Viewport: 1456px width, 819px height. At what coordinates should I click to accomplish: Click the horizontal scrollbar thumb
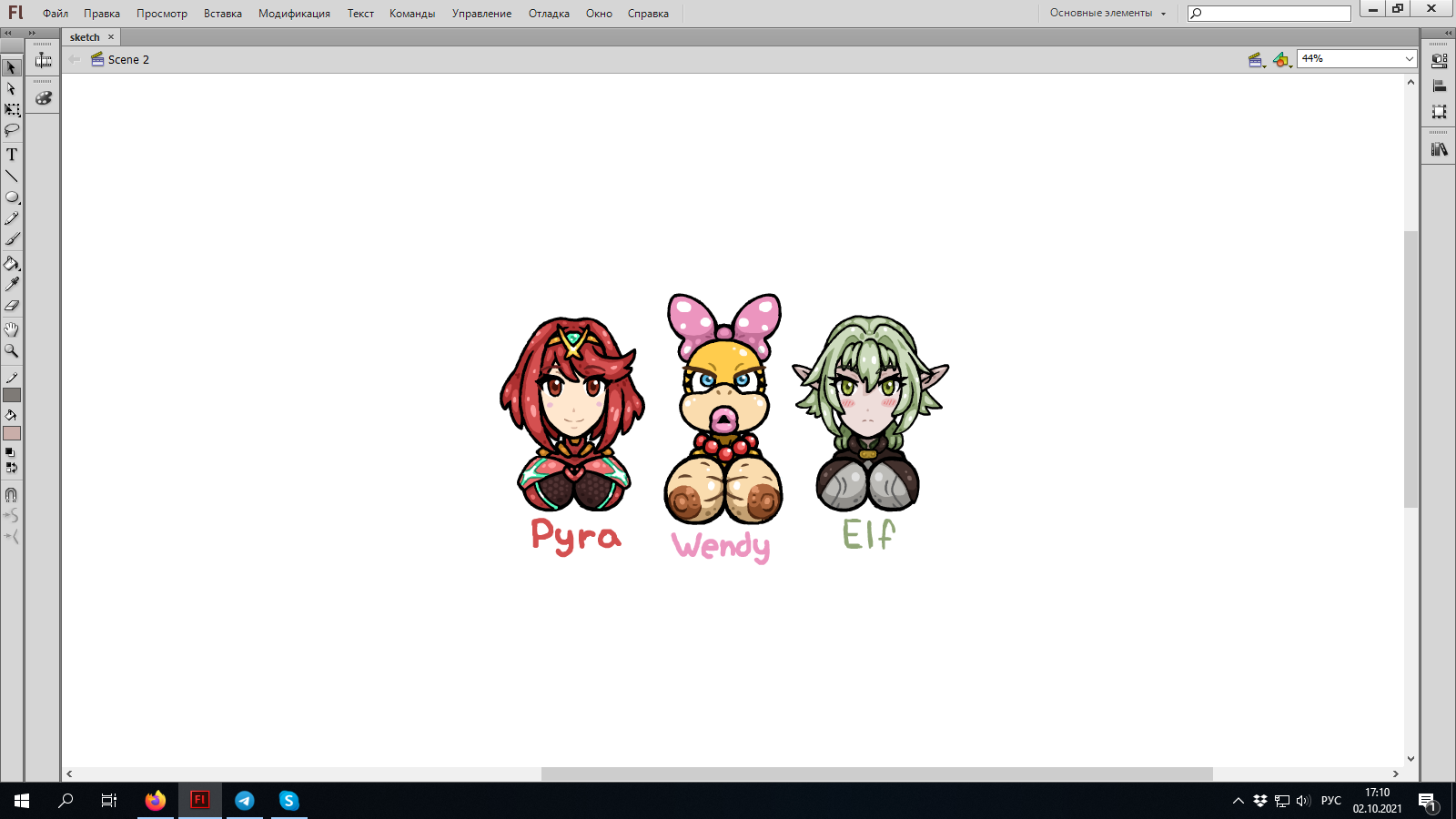coord(877,773)
